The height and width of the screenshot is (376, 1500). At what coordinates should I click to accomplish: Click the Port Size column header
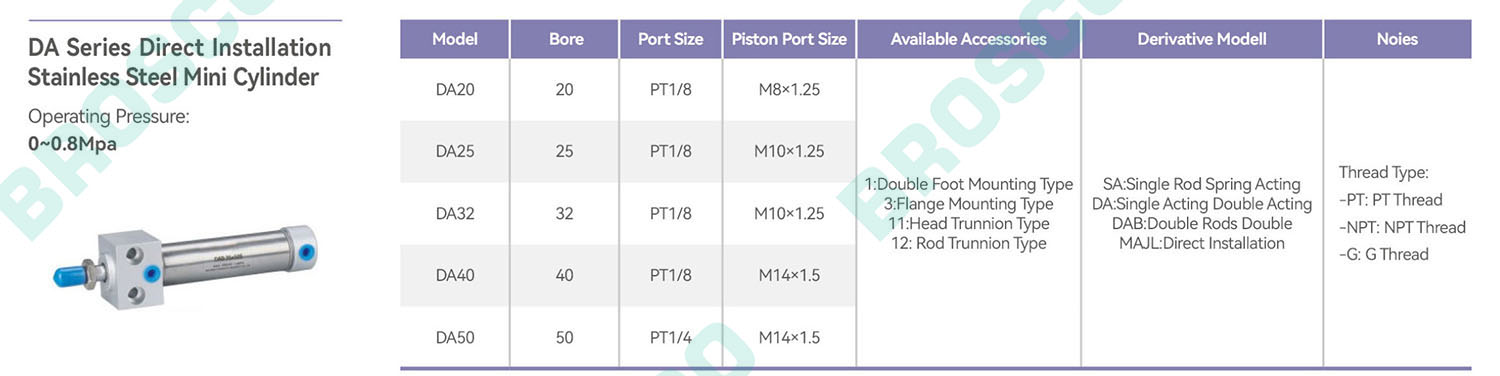coord(670,39)
